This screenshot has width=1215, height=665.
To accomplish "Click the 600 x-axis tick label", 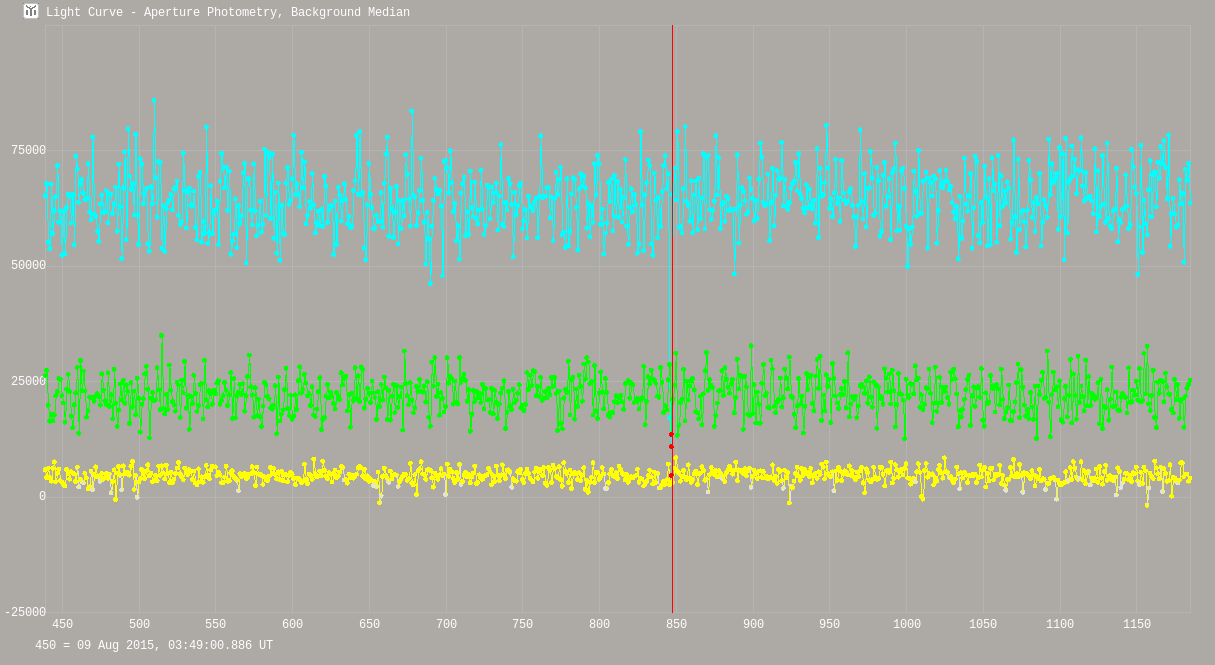I will click(x=292, y=625).
